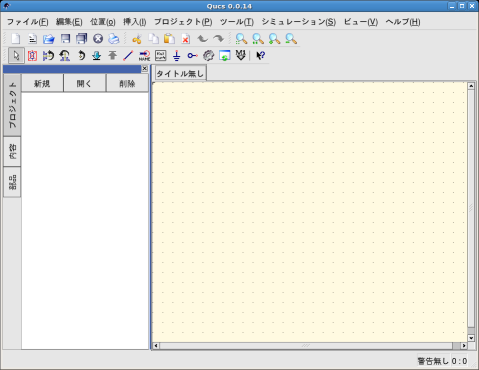Viewport: 479px width, 370px height.
Task: Open the プロジェクト(P) menu
Action: tap(183, 22)
